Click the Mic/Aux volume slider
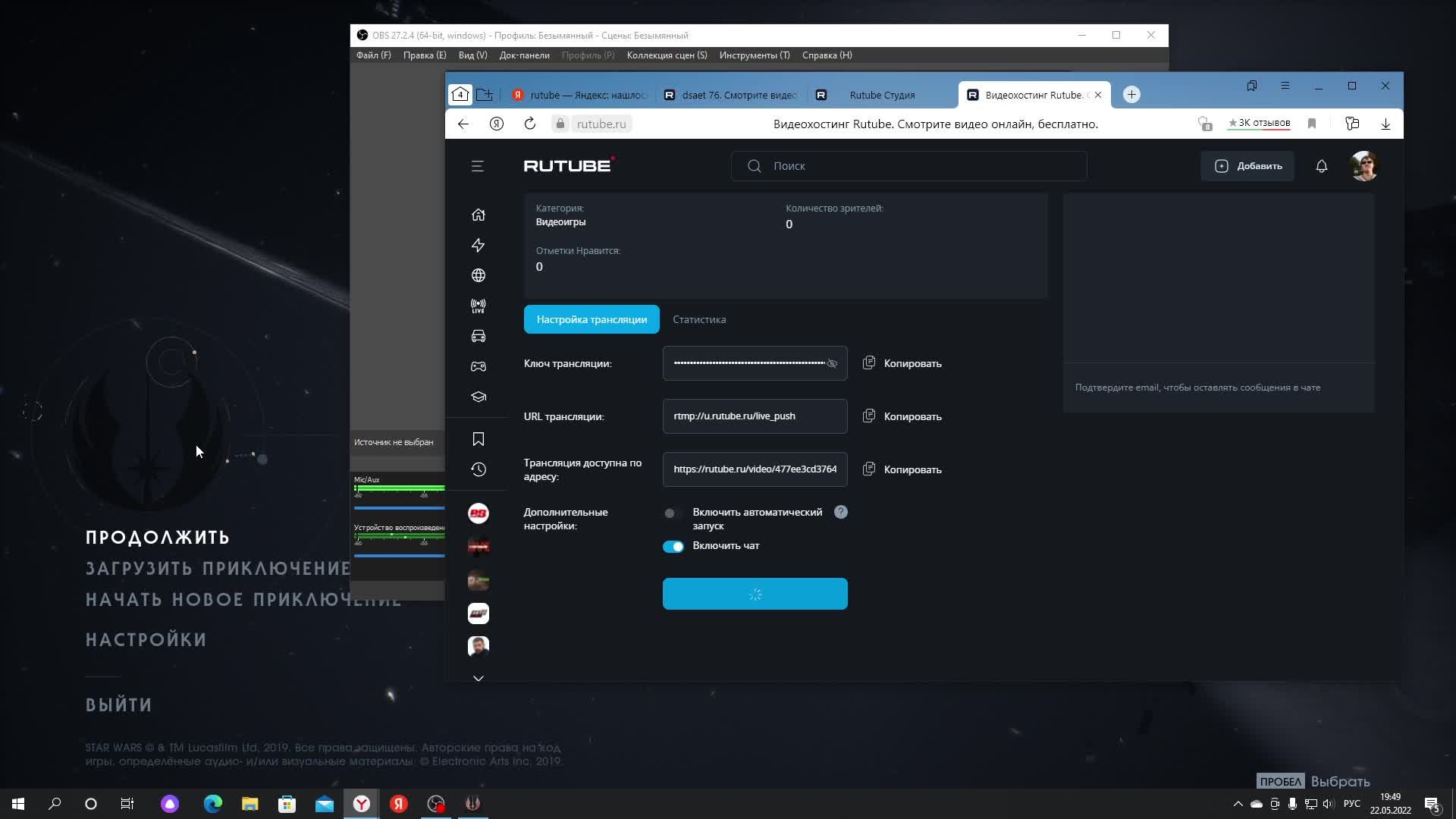Viewport: 1456px width, 819px height. click(399, 507)
